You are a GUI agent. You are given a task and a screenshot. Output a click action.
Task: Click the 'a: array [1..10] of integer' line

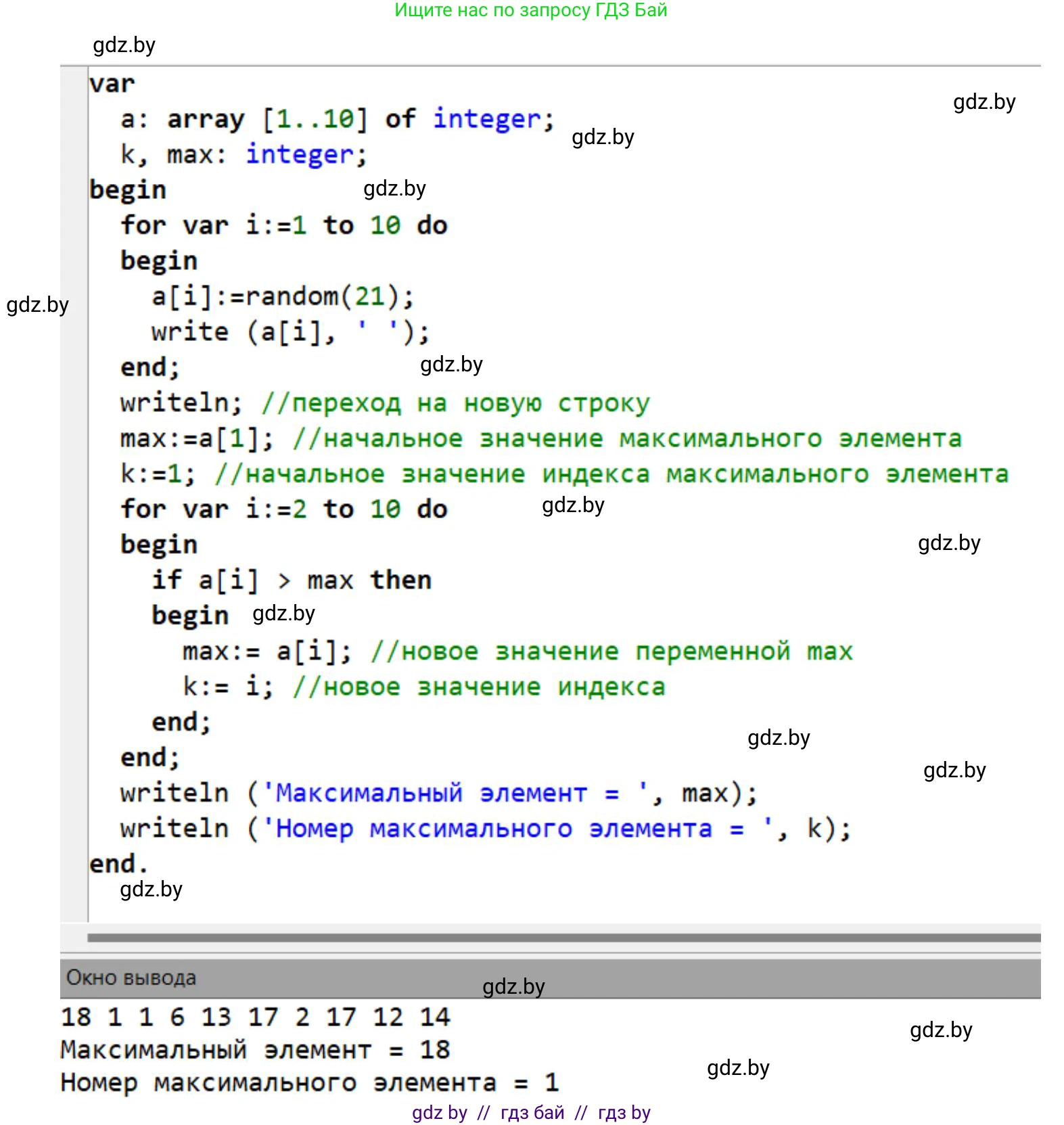point(337,119)
